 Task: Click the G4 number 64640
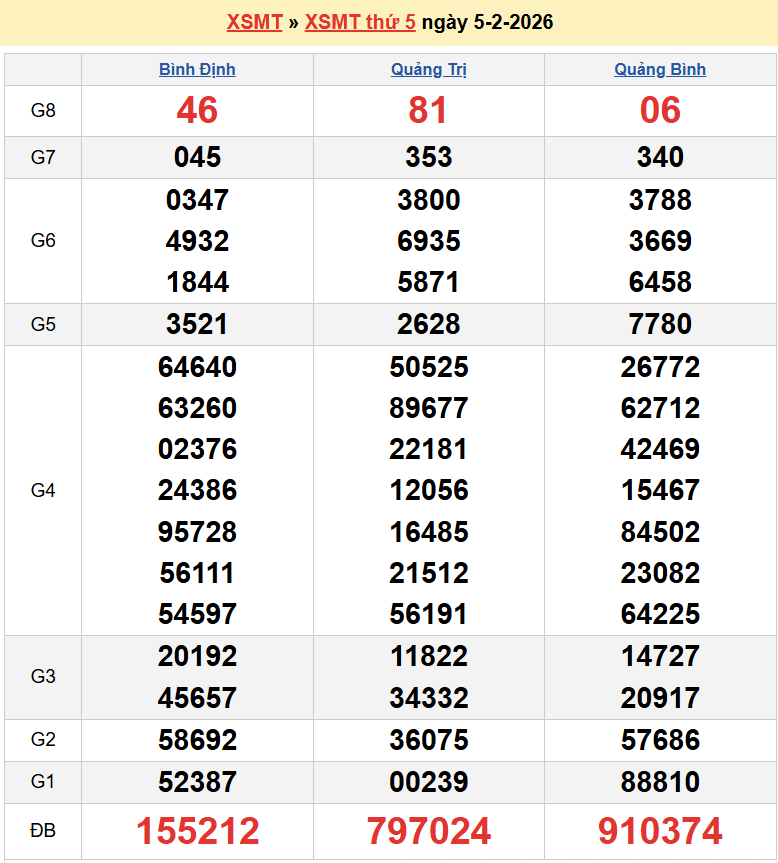click(197, 367)
